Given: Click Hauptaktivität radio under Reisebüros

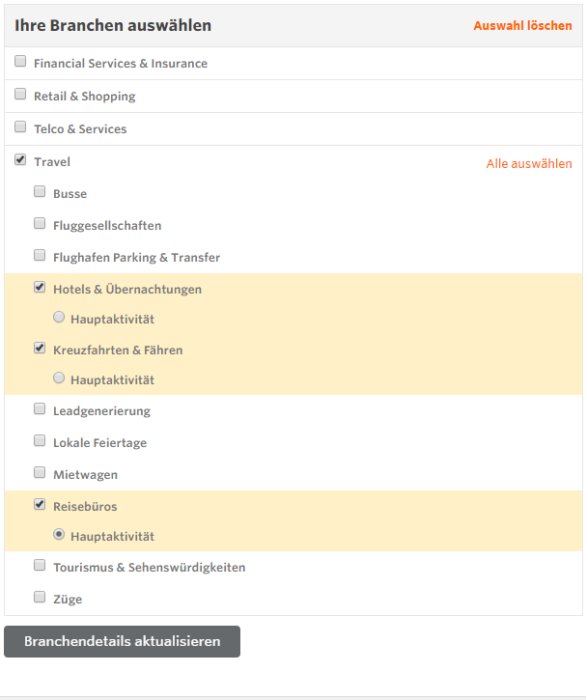Looking at the screenshot, I should (59, 534).
